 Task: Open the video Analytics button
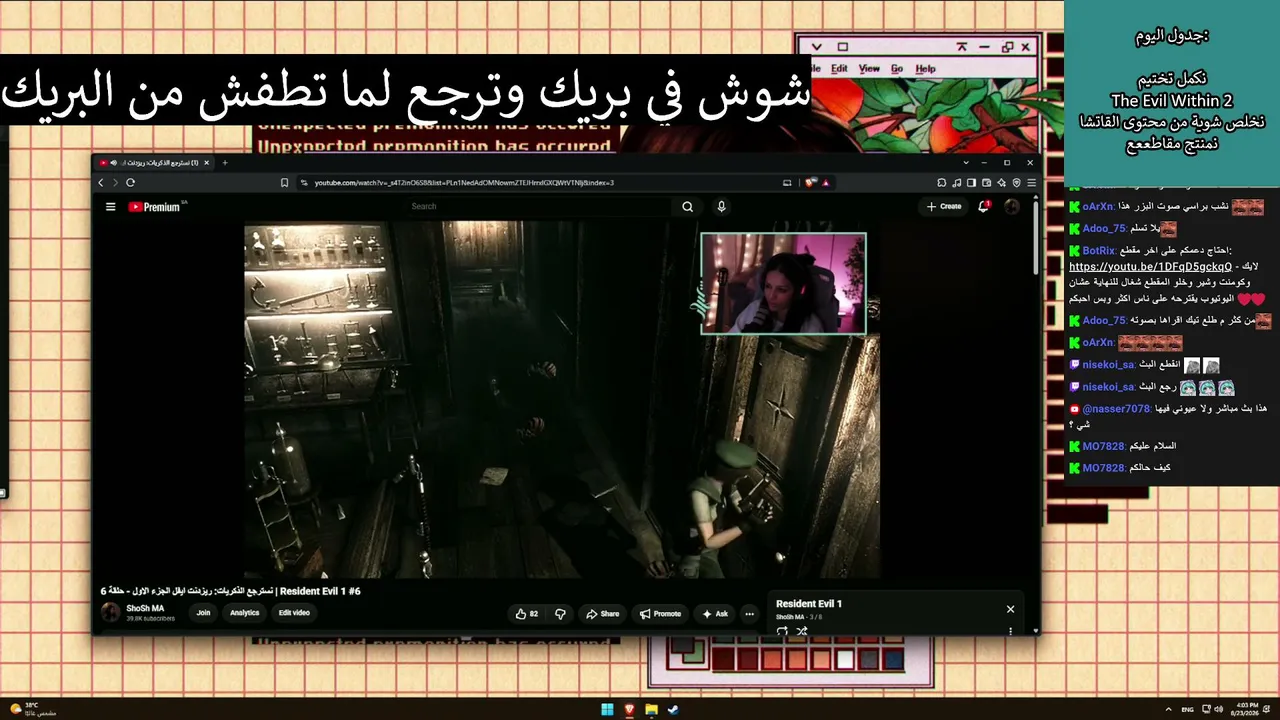pyautogui.click(x=245, y=613)
